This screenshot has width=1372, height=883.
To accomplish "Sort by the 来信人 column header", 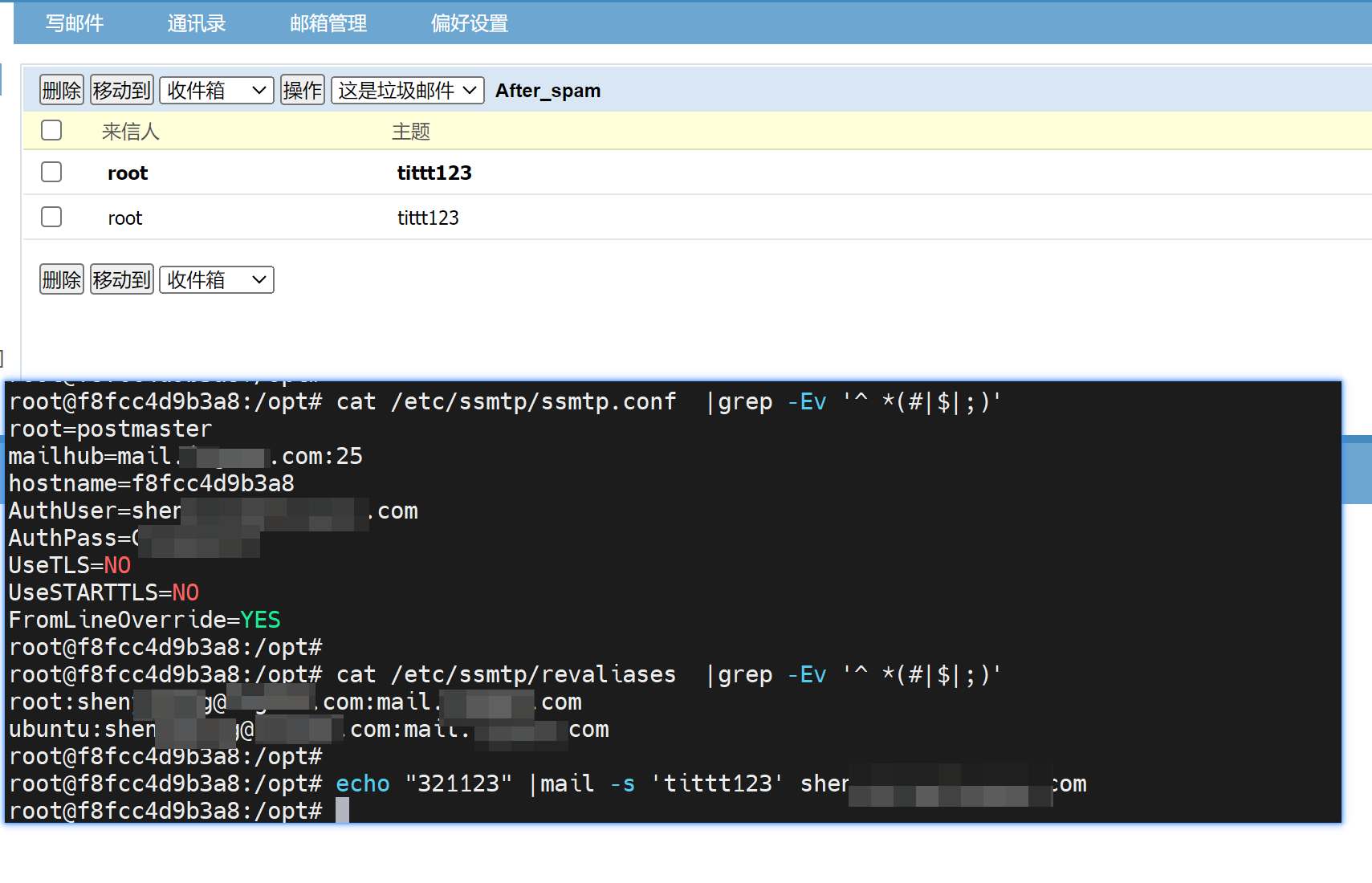I will [x=130, y=131].
